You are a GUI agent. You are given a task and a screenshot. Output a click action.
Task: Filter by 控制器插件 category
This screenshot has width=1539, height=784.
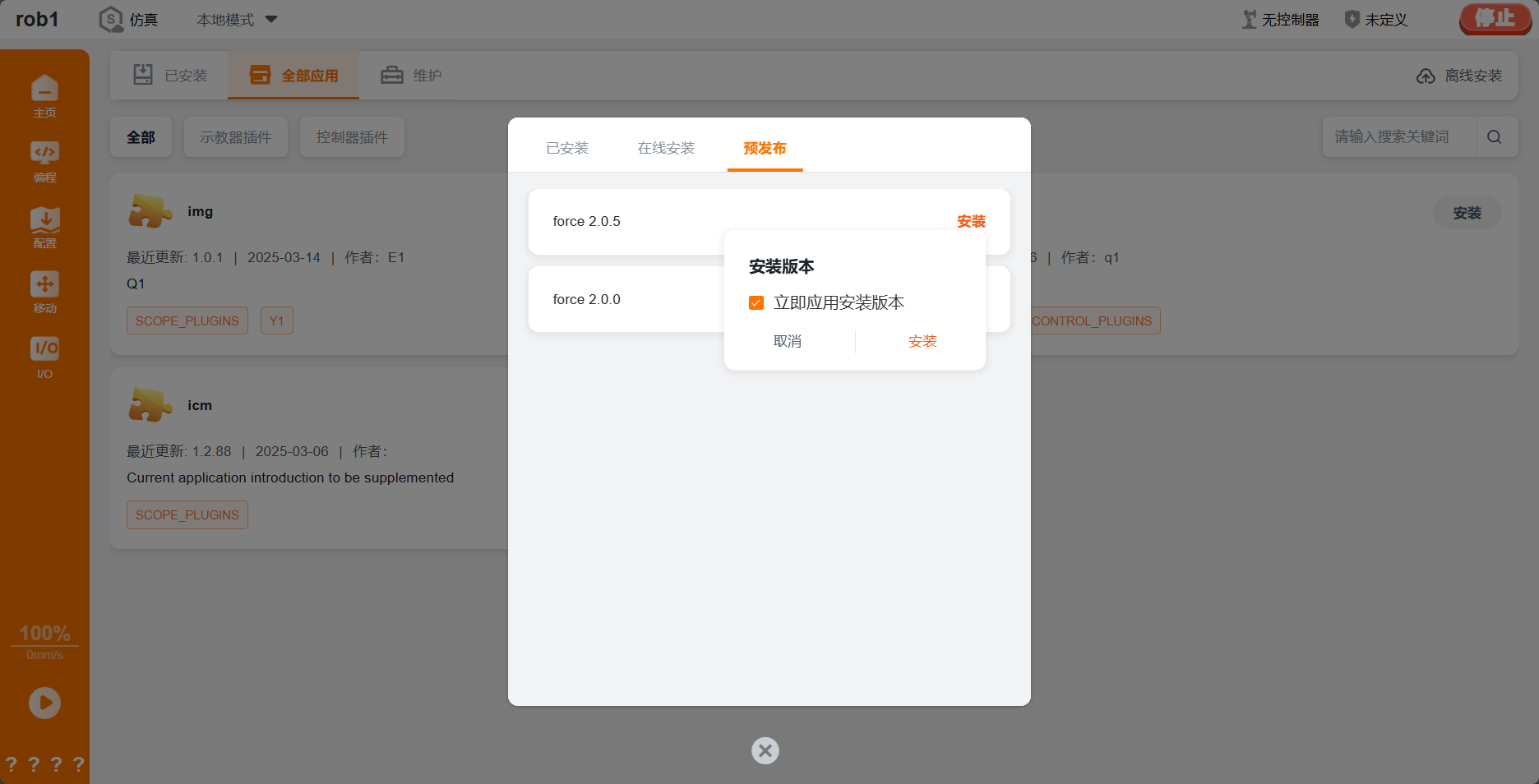tap(352, 137)
